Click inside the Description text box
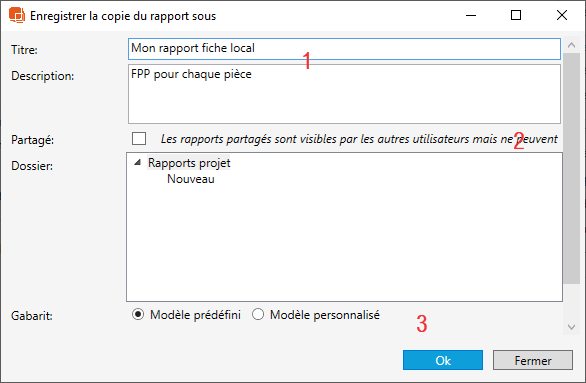586x383 pixels. click(x=344, y=94)
